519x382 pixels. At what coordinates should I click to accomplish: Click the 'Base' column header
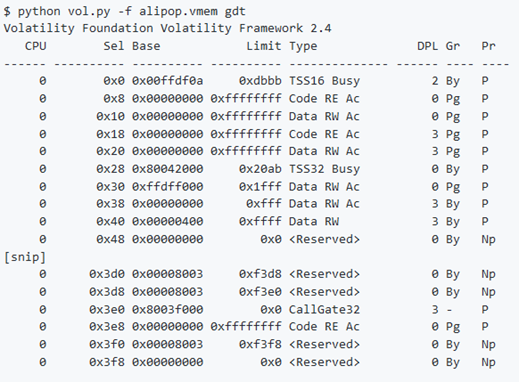[146, 46]
